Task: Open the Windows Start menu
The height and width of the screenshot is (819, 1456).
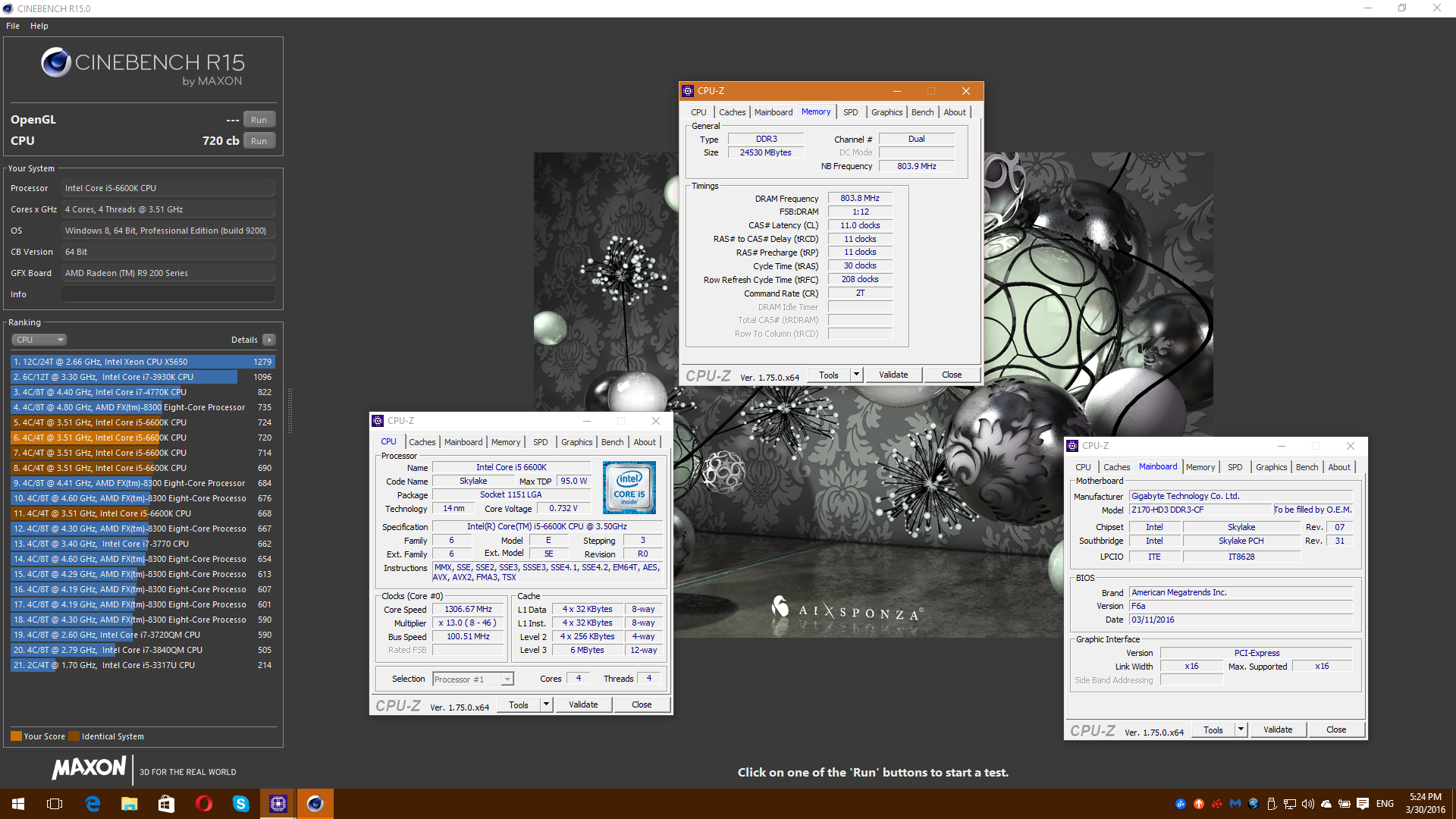Action: [x=18, y=804]
